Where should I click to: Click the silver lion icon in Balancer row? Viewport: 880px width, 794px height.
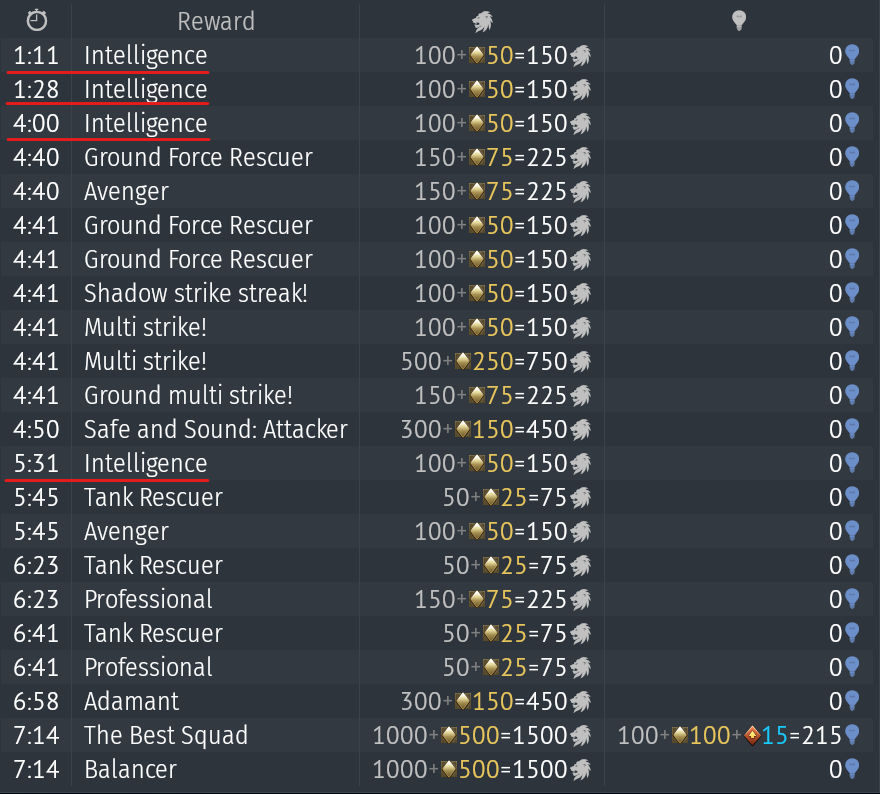point(581,769)
